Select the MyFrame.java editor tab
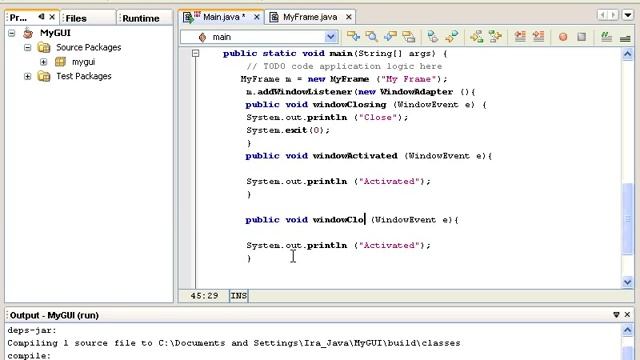The height and width of the screenshot is (360, 640). click(x=310, y=17)
